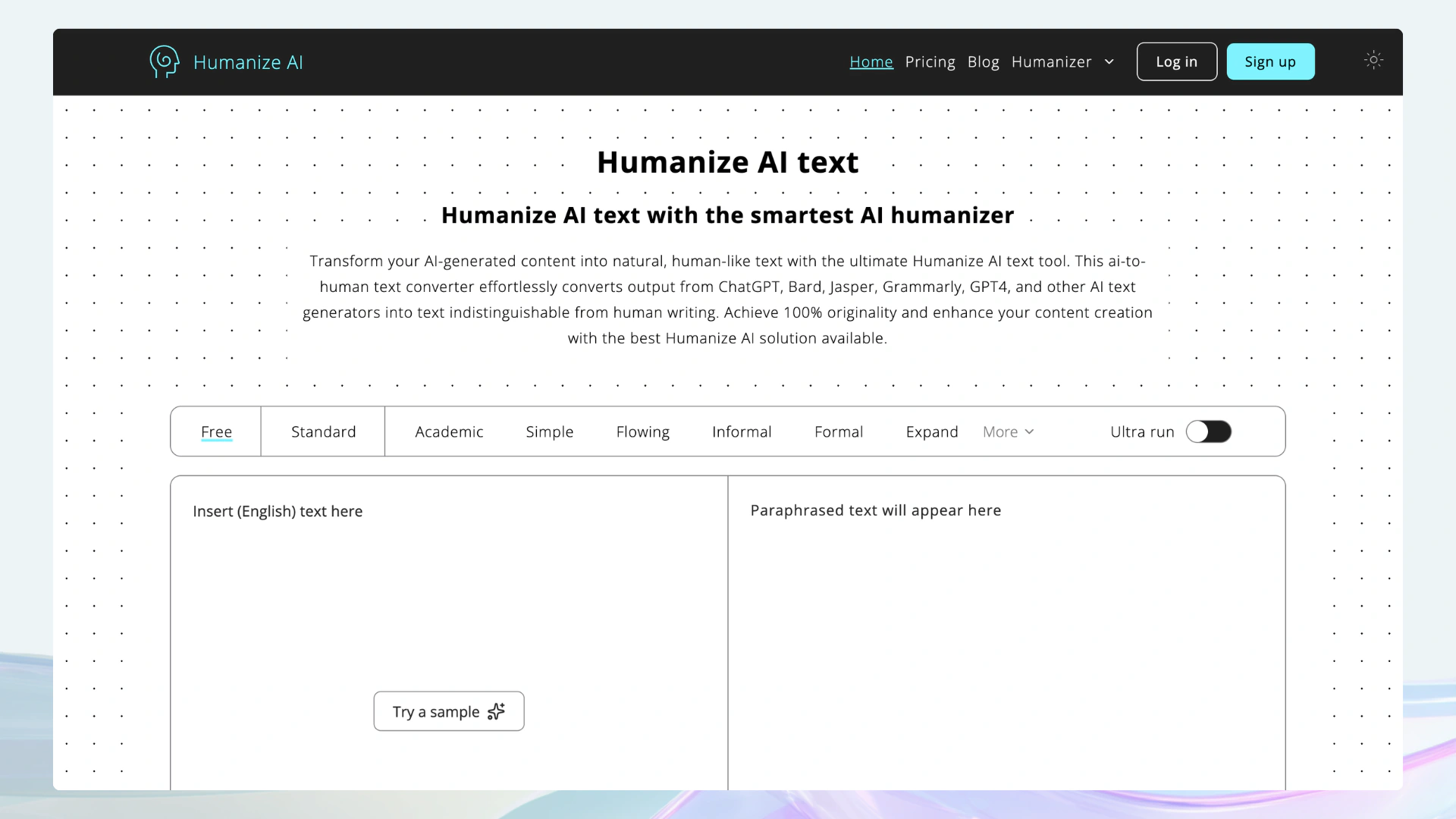The width and height of the screenshot is (1456, 819).
Task: Click the Humanize AI text heading
Action: point(727,162)
